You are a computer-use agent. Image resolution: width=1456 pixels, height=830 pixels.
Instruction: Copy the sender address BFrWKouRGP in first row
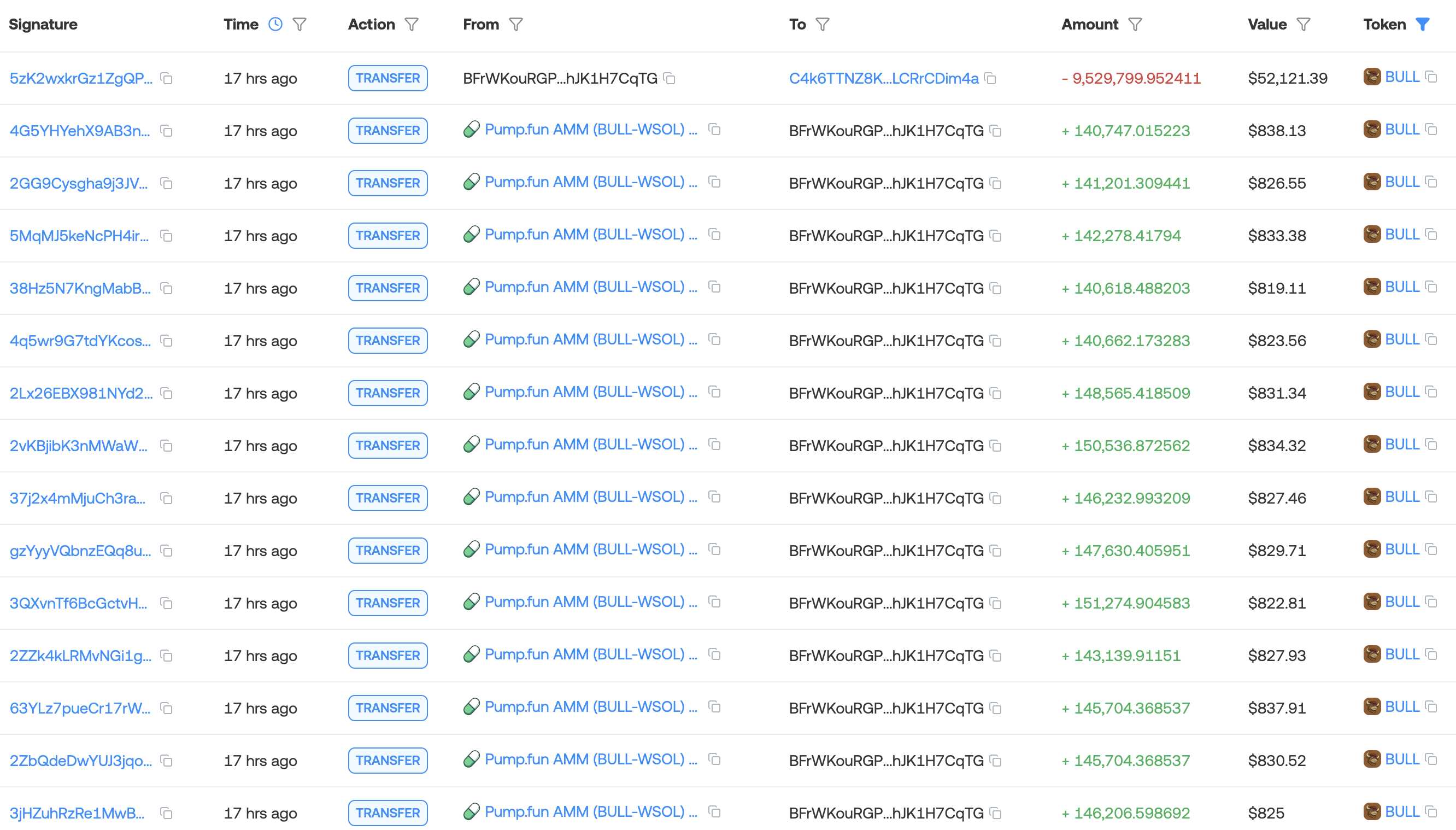670,78
